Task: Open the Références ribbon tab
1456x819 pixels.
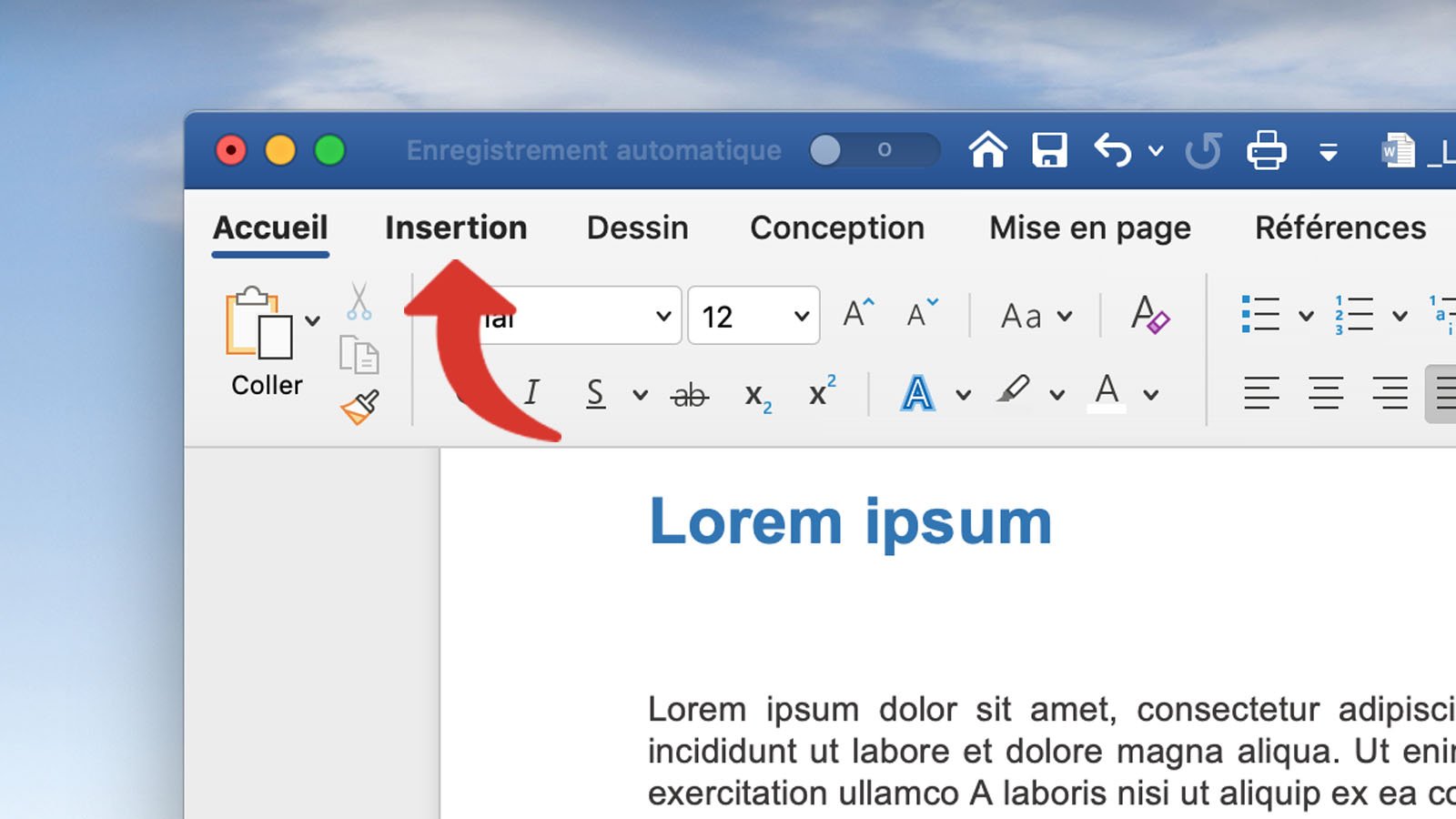Action: pos(1340,227)
